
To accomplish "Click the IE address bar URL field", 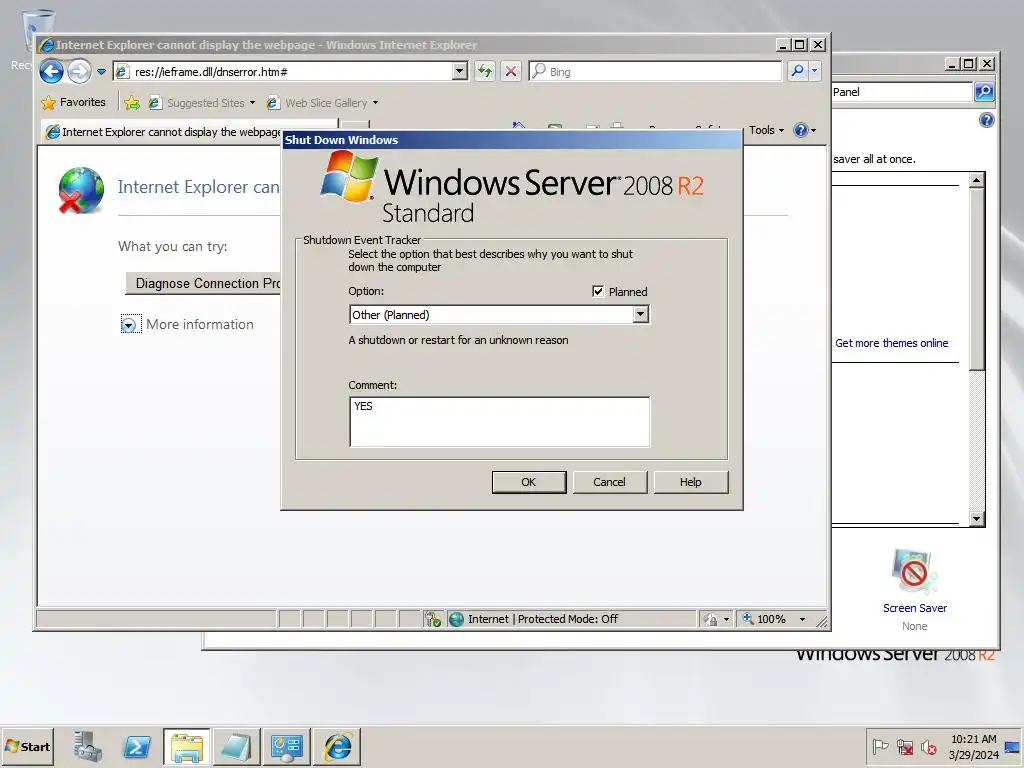I will click(283, 71).
